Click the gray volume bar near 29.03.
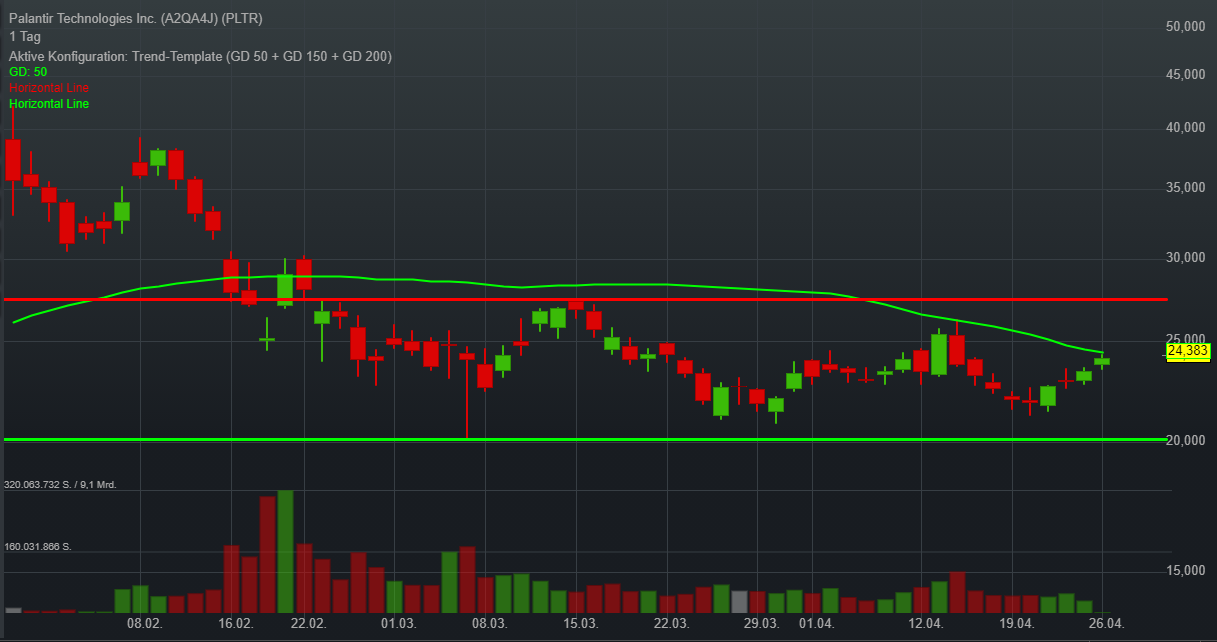Viewport: 1217px width, 642px height. click(739, 602)
